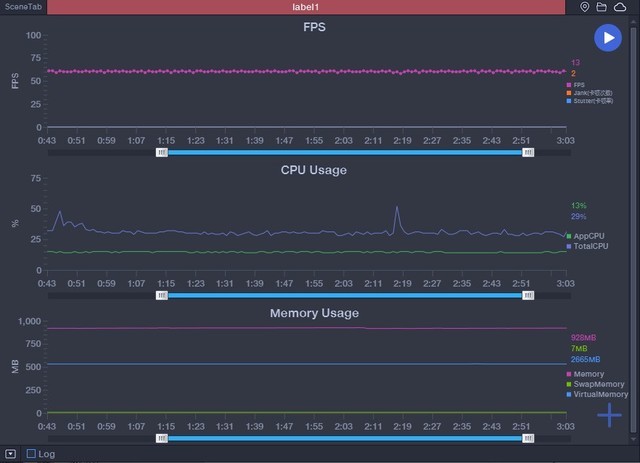Image resolution: width=640 pixels, height=463 pixels.
Task: Click right handle of CPU Usage range slider
Action: tap(528, 295)
